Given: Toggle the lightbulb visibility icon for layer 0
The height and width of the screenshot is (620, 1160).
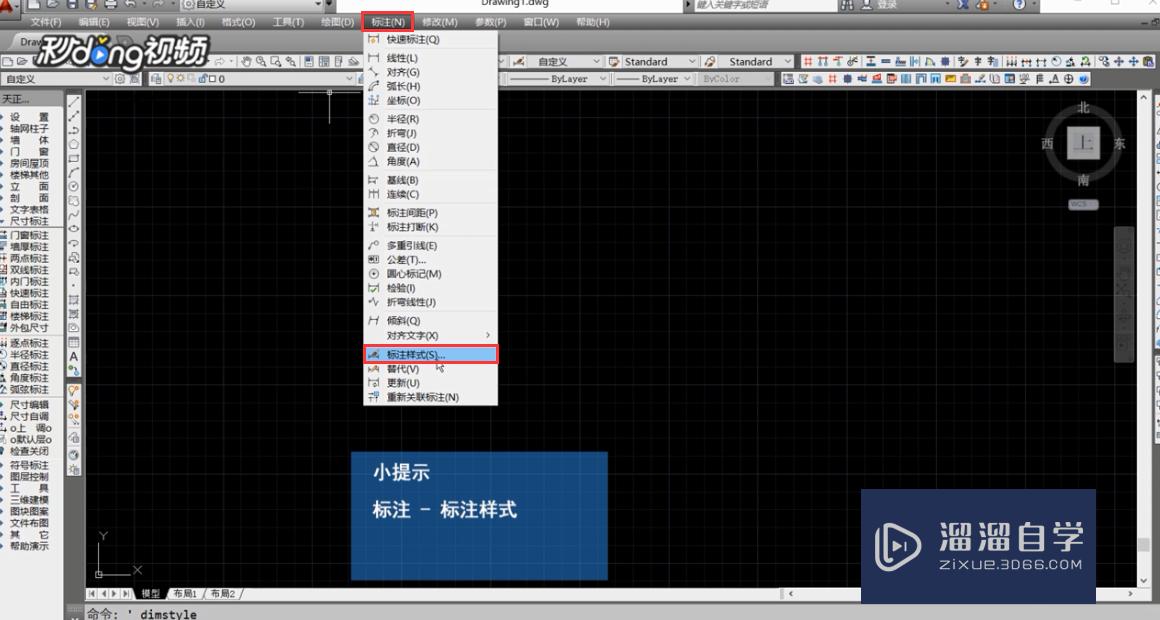Looking at the screenshot, I should coord(171,78).
